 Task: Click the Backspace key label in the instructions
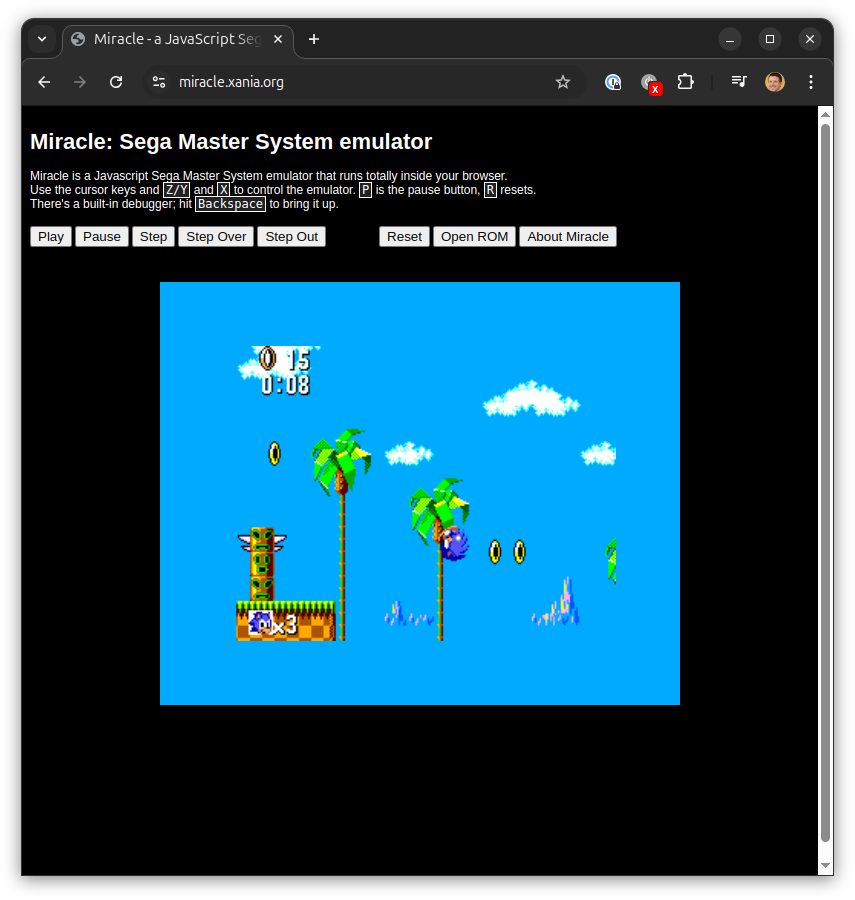230,204
